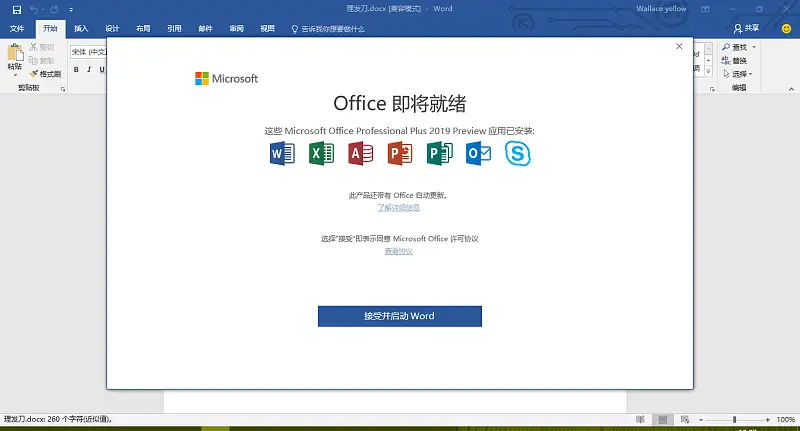Click the 替换 (Replace) button
The height and width of the screenshot is (431, 800).
point(734,61)
